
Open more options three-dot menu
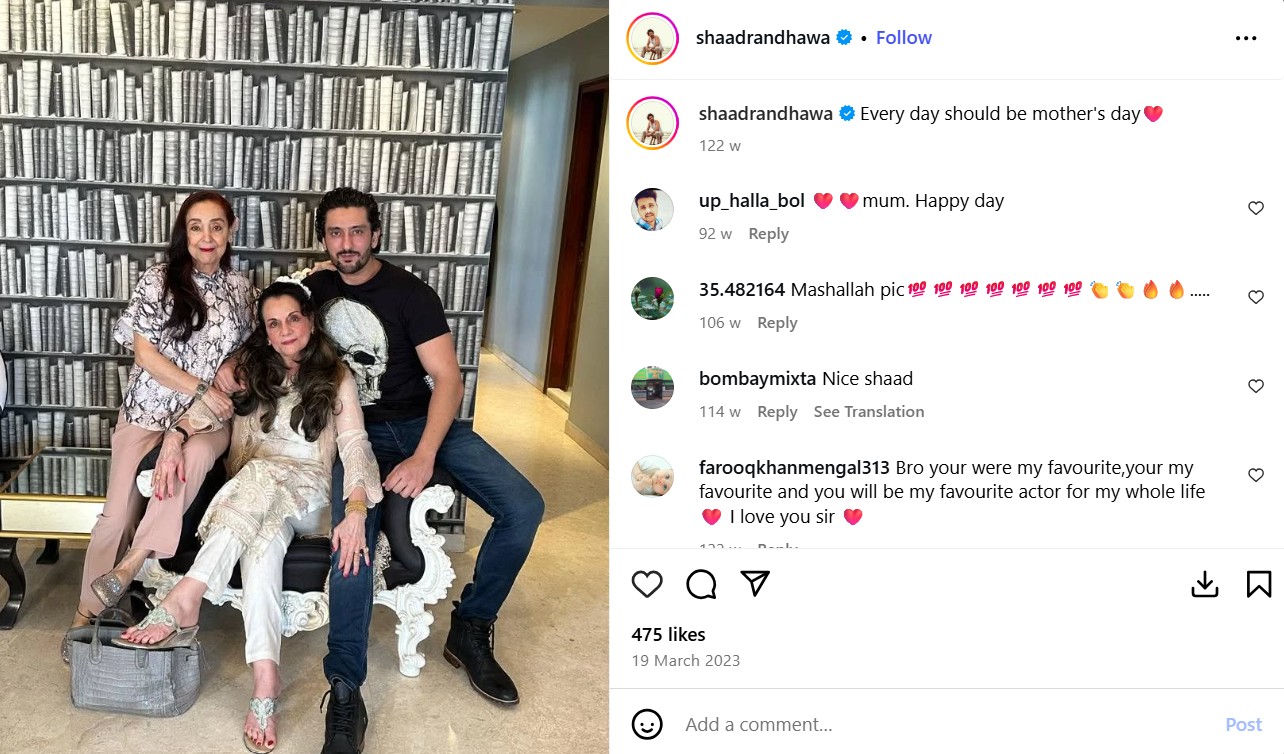[x=1246, y=38]
